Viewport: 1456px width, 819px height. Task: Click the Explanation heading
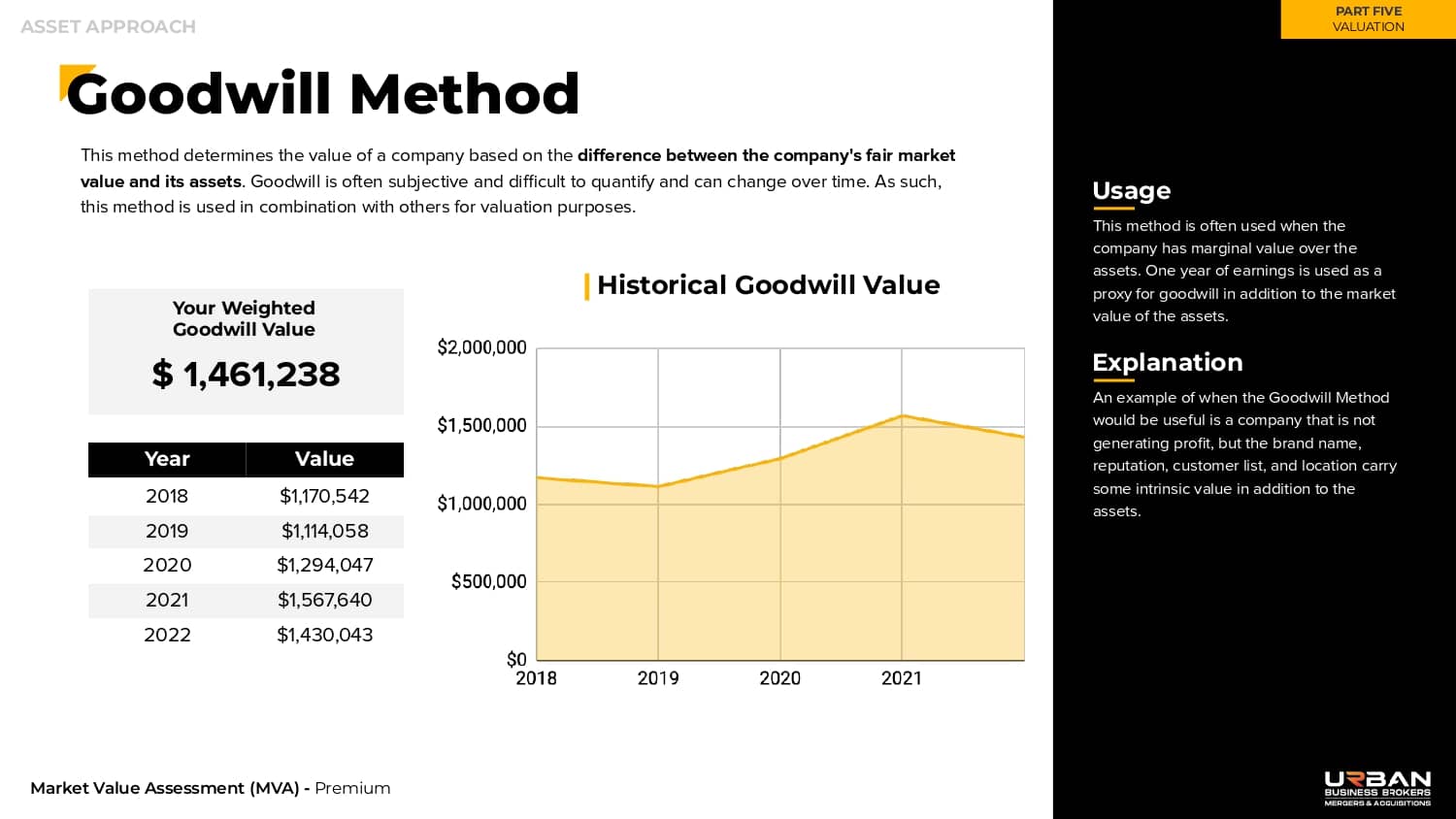pos(1167,362)
